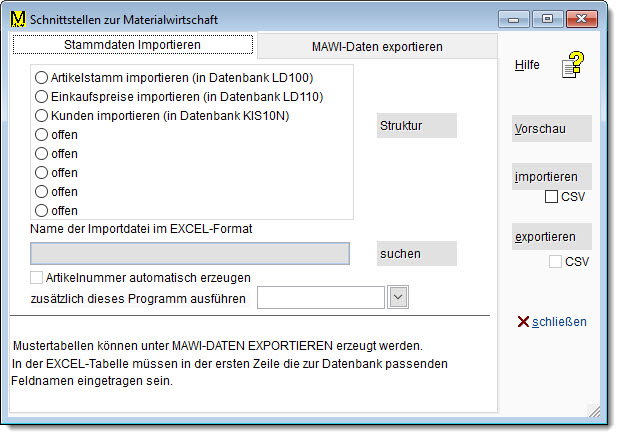Click the application icon in title bar
This screenshot has width=620, height=437.
coord(18,18)
